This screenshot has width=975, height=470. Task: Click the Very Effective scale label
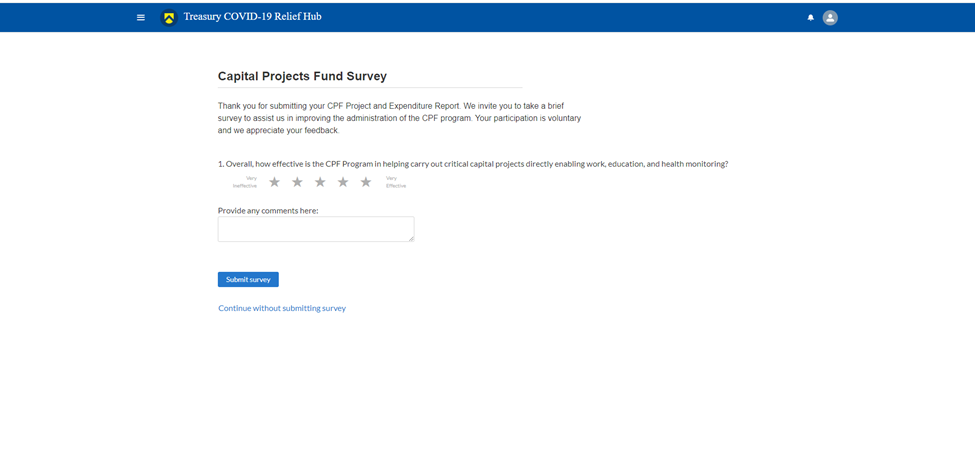pos(396,182)
